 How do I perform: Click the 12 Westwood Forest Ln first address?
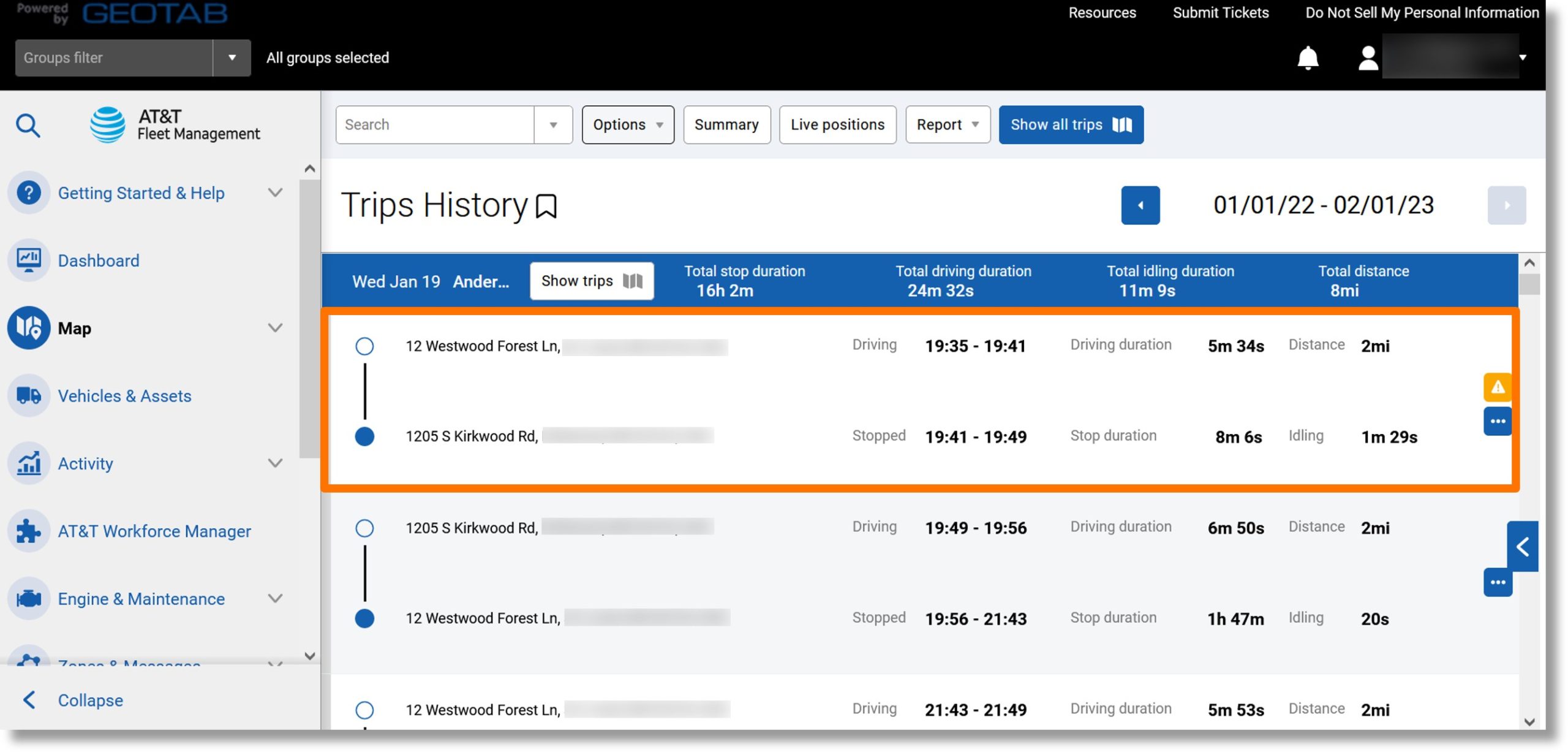pos(483,346)
